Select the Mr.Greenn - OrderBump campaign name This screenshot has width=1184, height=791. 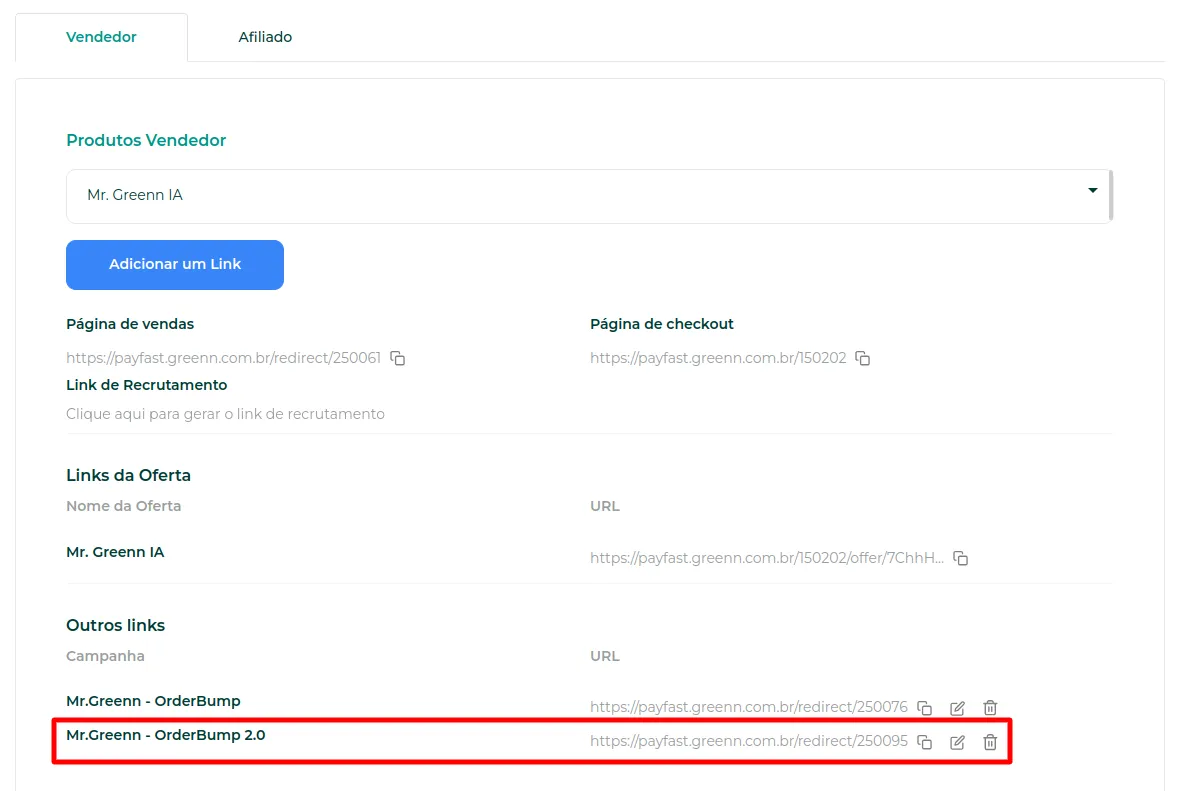(153, 701)
